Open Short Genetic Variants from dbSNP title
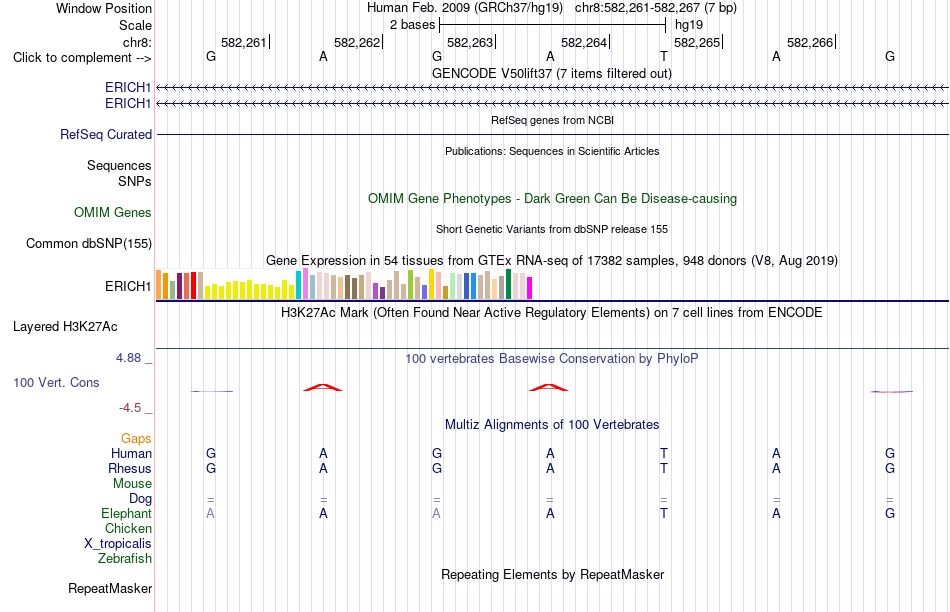Screen dimensions: 950x612 point(551,229)
